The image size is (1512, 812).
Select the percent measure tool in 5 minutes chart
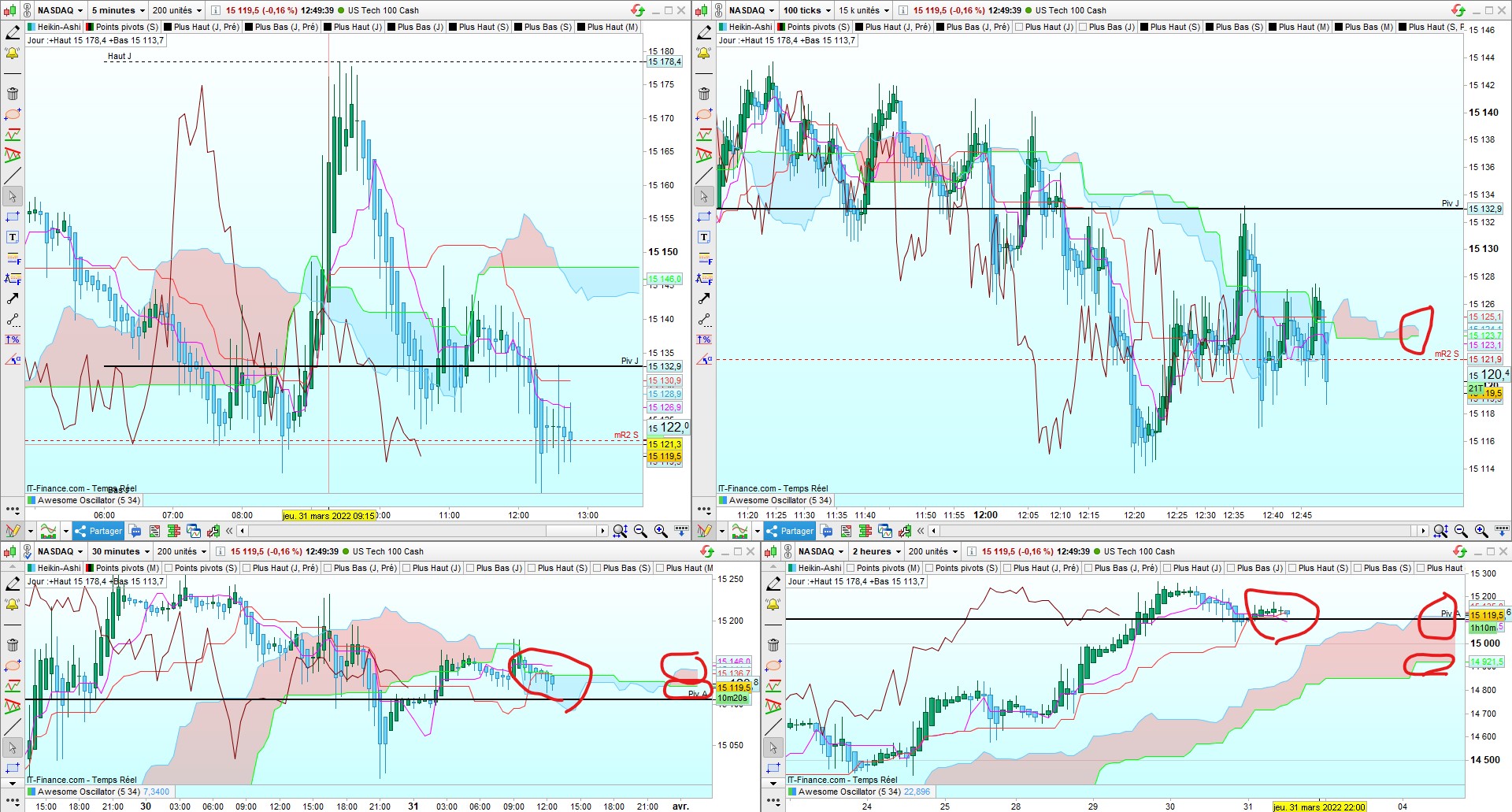[13, 339]
